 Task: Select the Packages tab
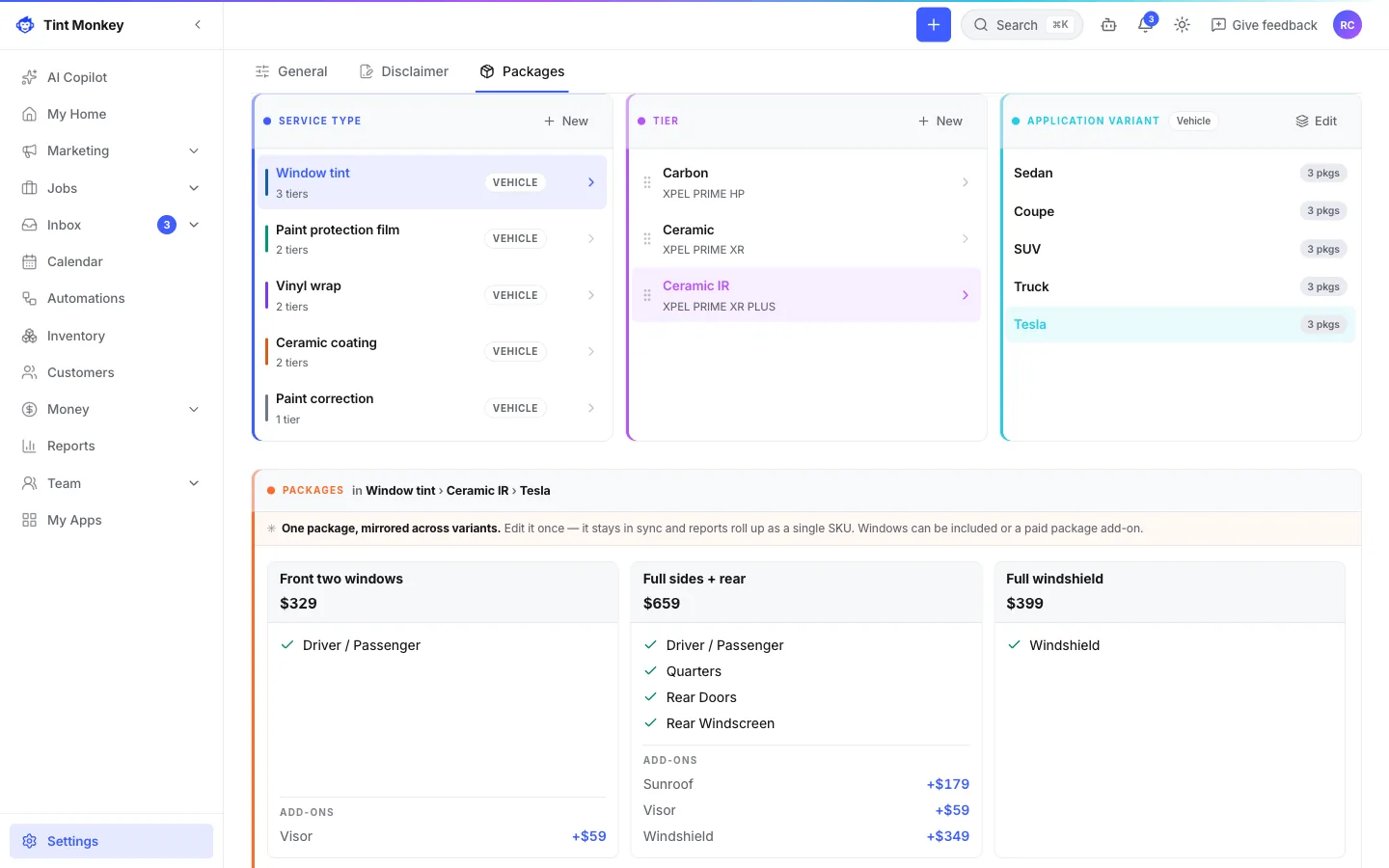(x=522, y=71)
